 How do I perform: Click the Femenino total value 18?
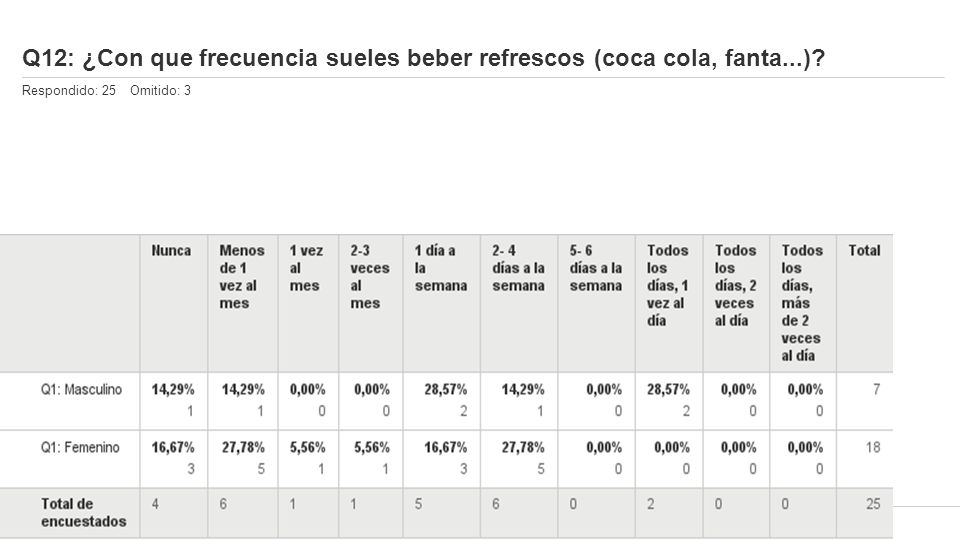click(873, 448)
